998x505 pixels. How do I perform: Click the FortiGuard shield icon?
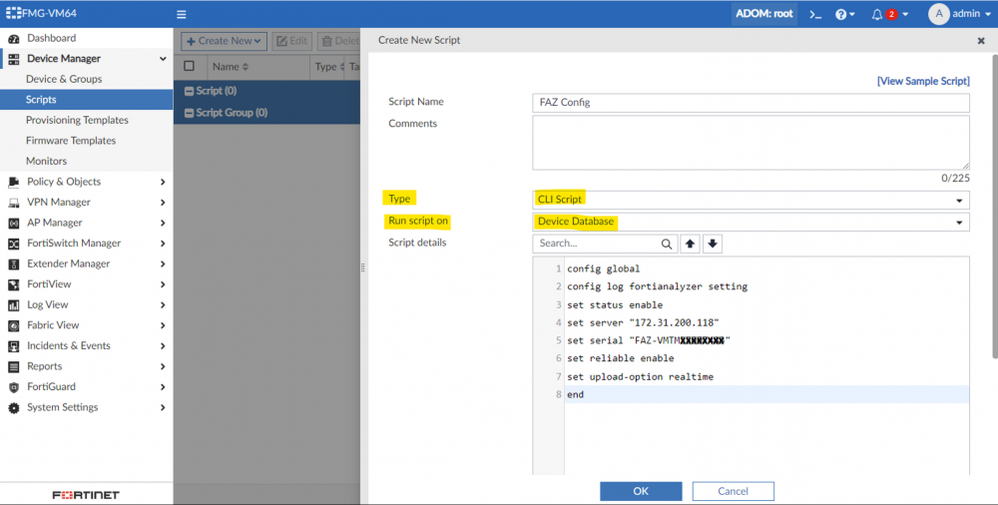(13, 387)
